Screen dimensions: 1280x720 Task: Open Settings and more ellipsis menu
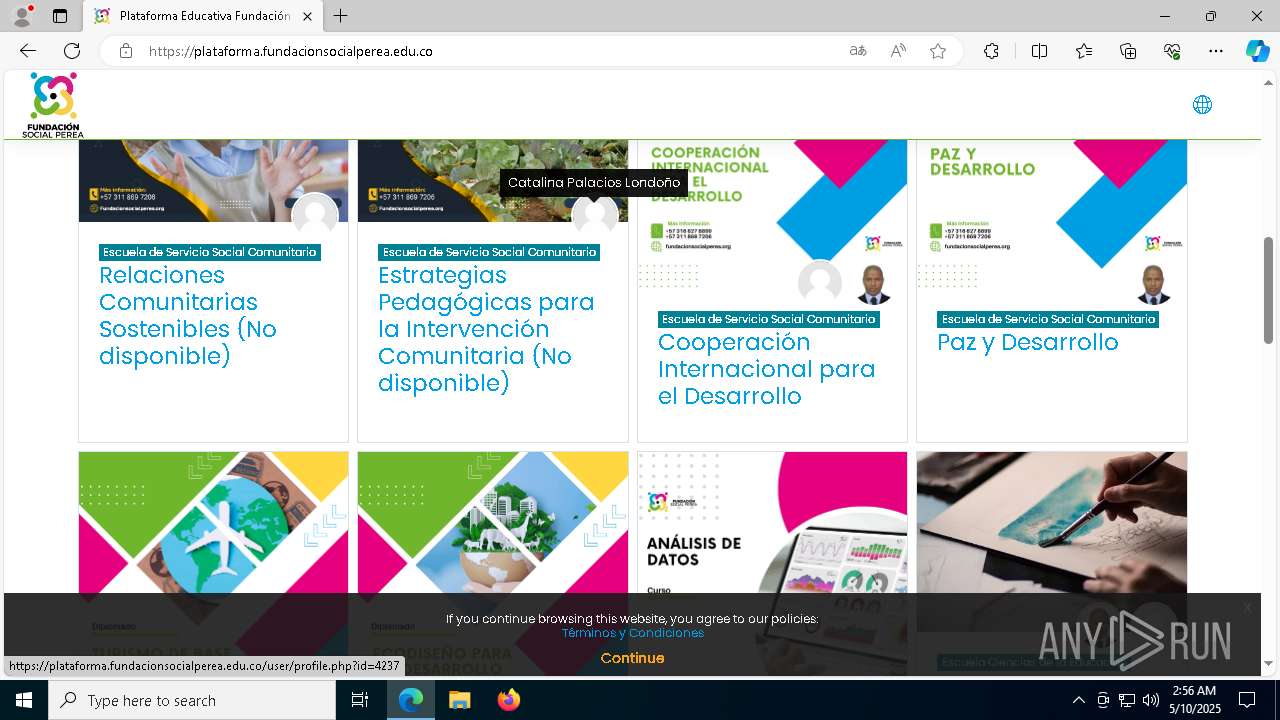coord(1216,51)
